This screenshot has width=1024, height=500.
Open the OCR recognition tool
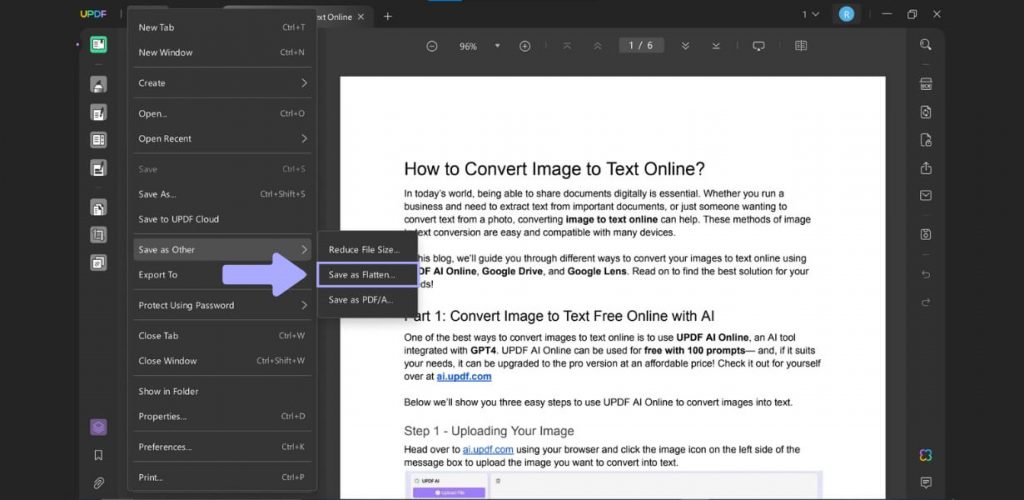[x=926, y=84]
